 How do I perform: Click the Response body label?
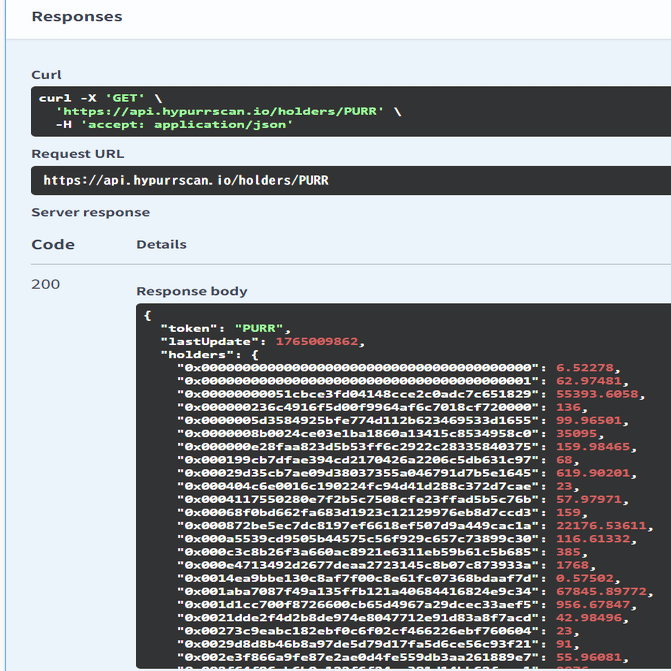click(191, 291)
